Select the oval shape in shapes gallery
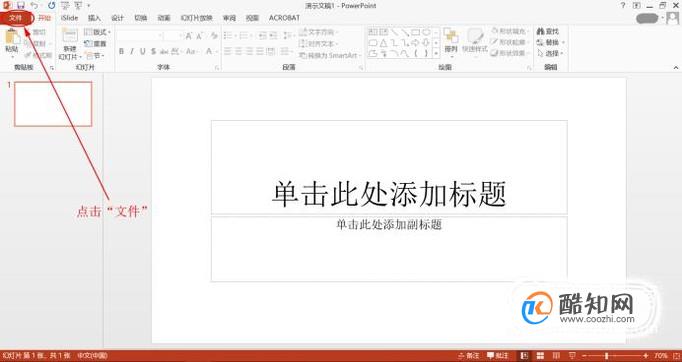Screen dimensions: 682x362 point(426,32)
